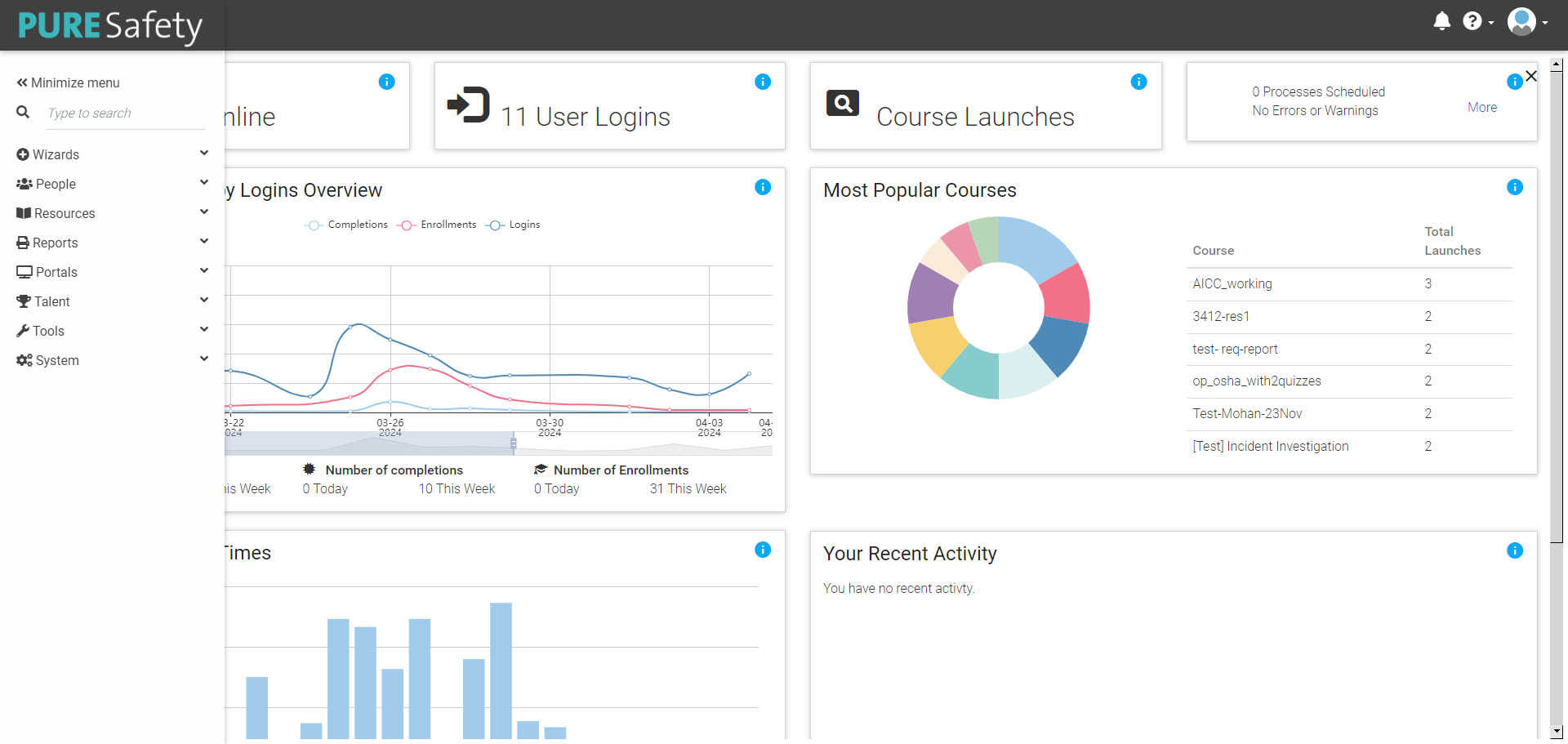Click info icon on Your Recent Activity

(x=1514, y=550)
